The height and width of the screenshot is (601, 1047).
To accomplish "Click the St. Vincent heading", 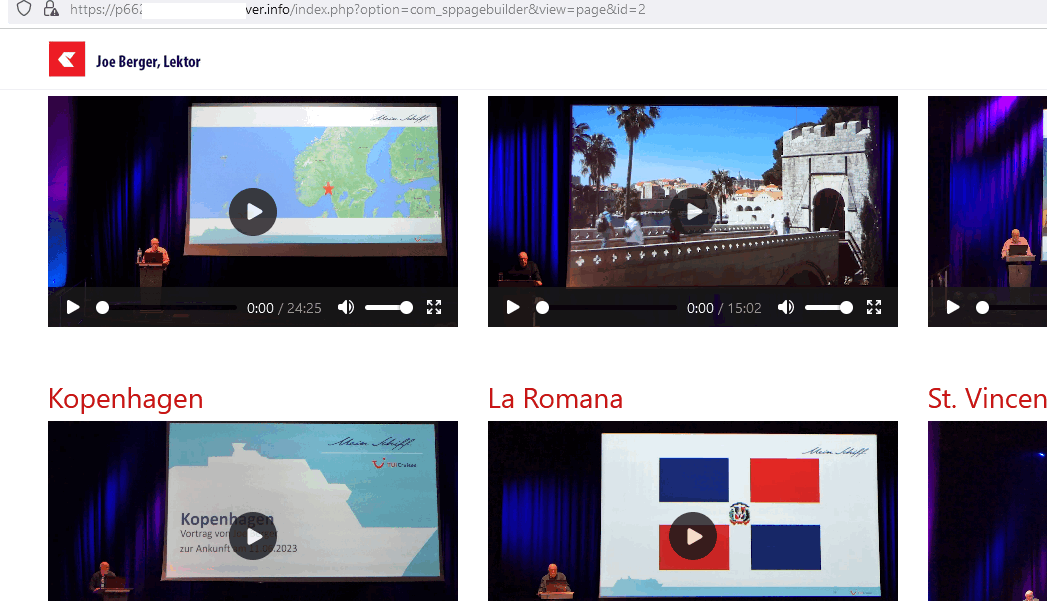I will 986,399.
